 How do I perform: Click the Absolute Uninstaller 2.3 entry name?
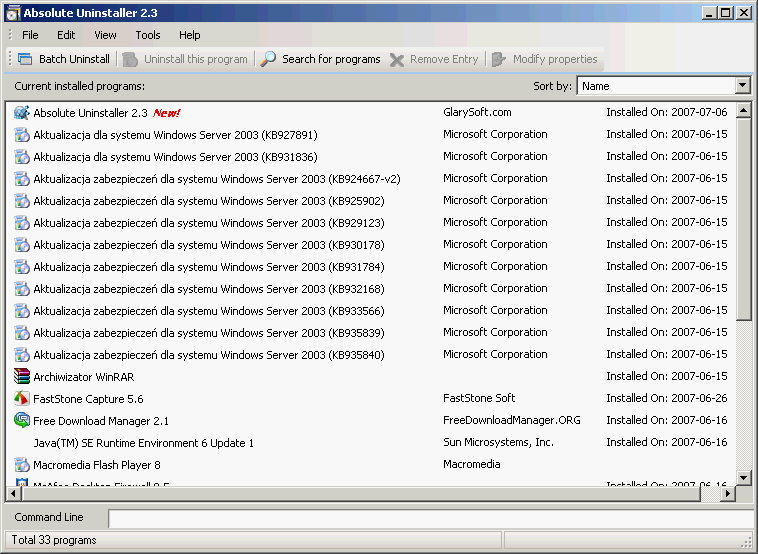pyautogui.click(x=90, y=113)
